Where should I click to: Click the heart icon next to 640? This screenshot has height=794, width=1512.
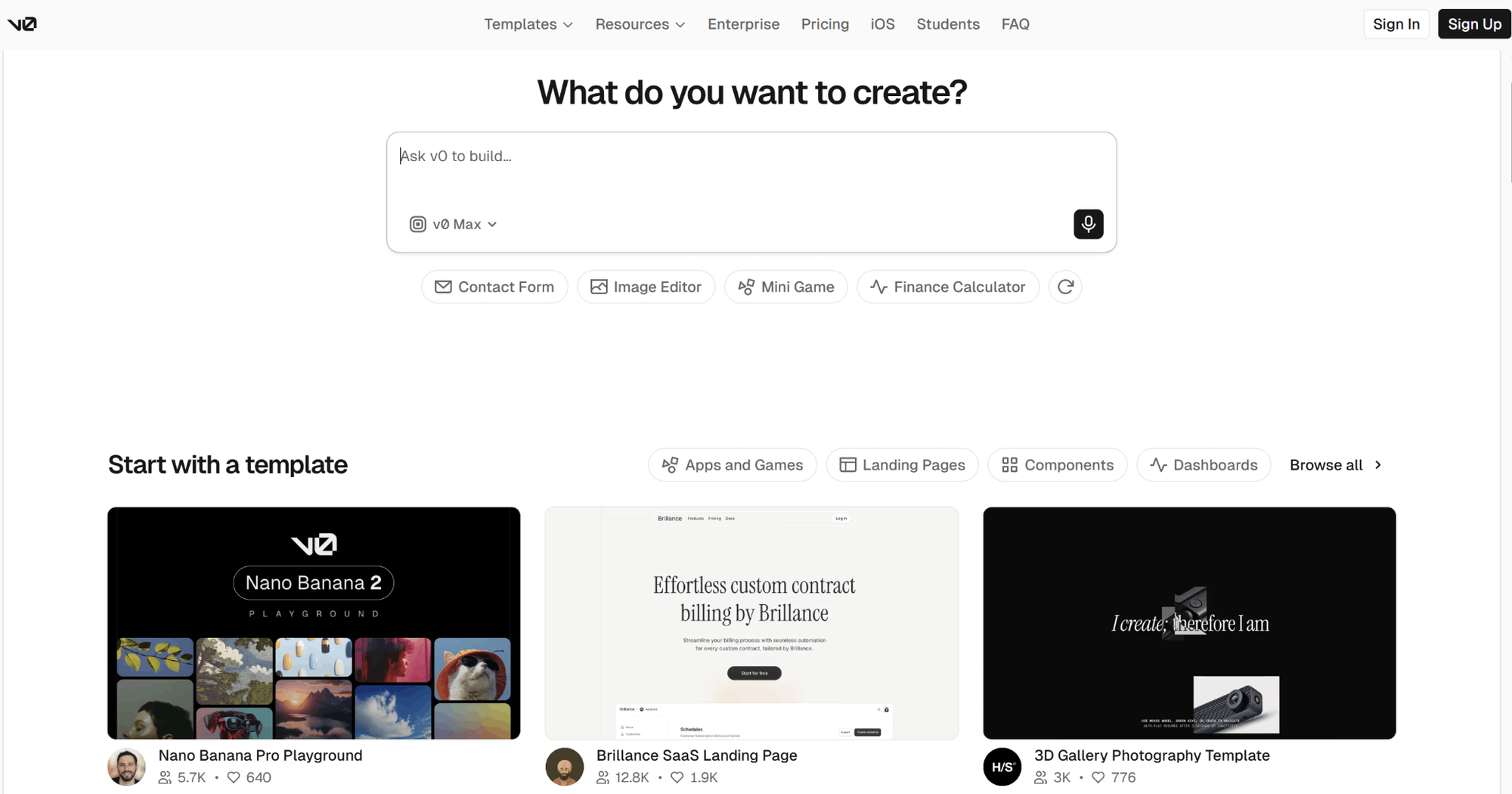click(234, 777)
